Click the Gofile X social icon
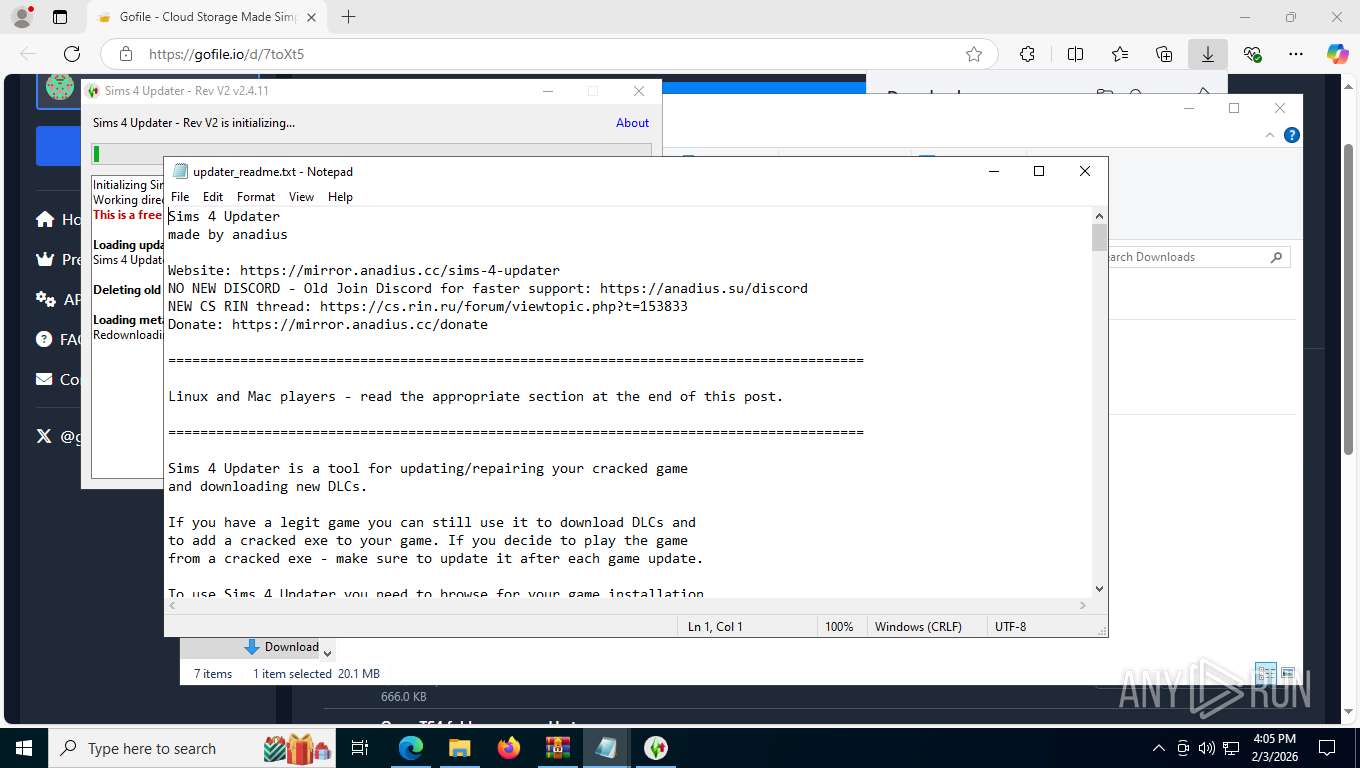The image size is (1360, 768). [x=44, y=436]
